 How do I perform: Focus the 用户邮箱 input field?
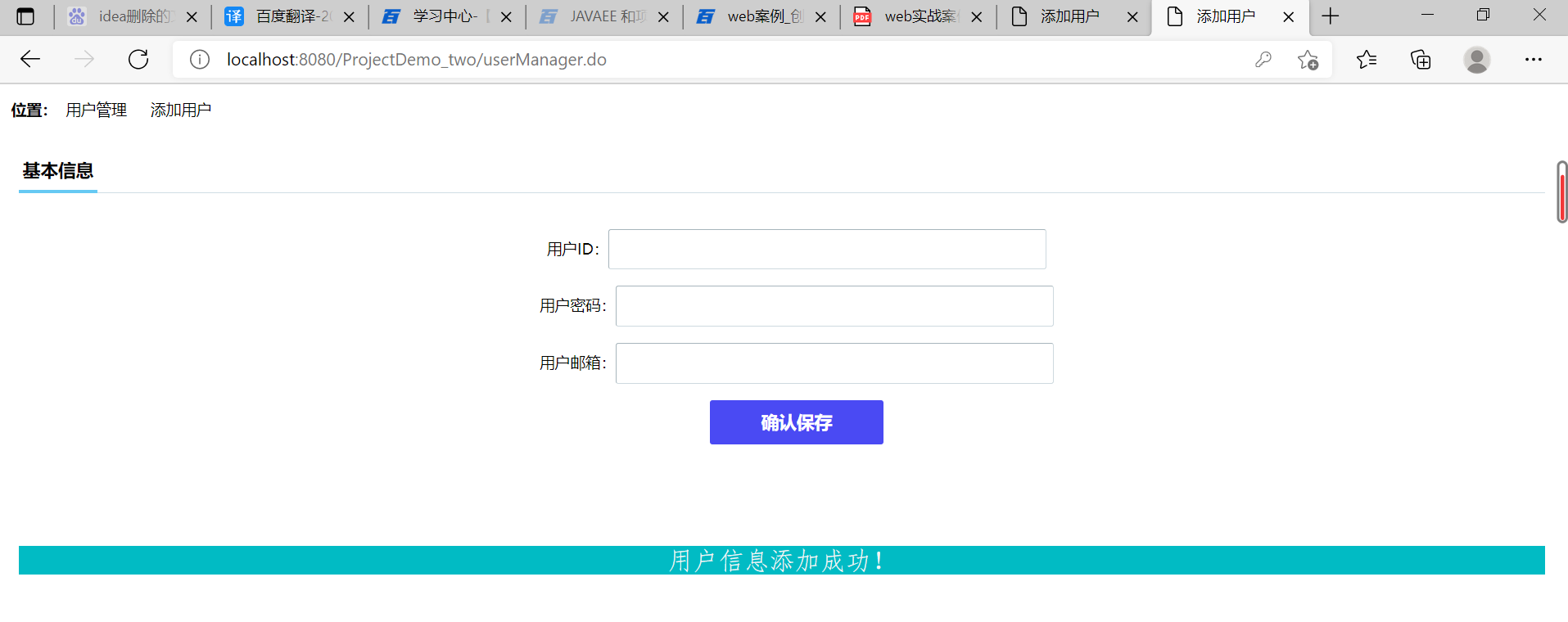[834, 363]
